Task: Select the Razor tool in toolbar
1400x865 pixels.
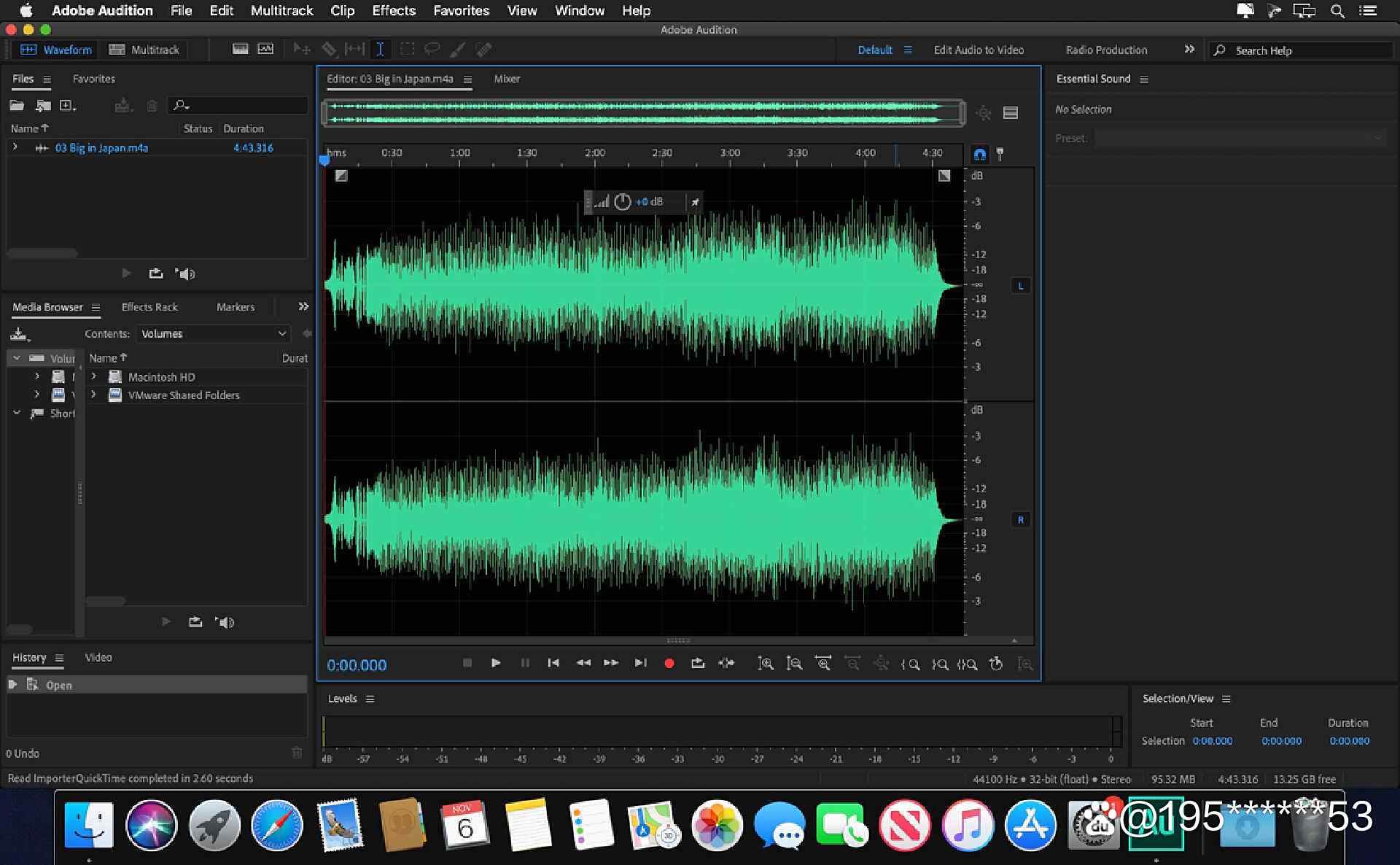Action: pyautogui.click(x=329, y=50)
